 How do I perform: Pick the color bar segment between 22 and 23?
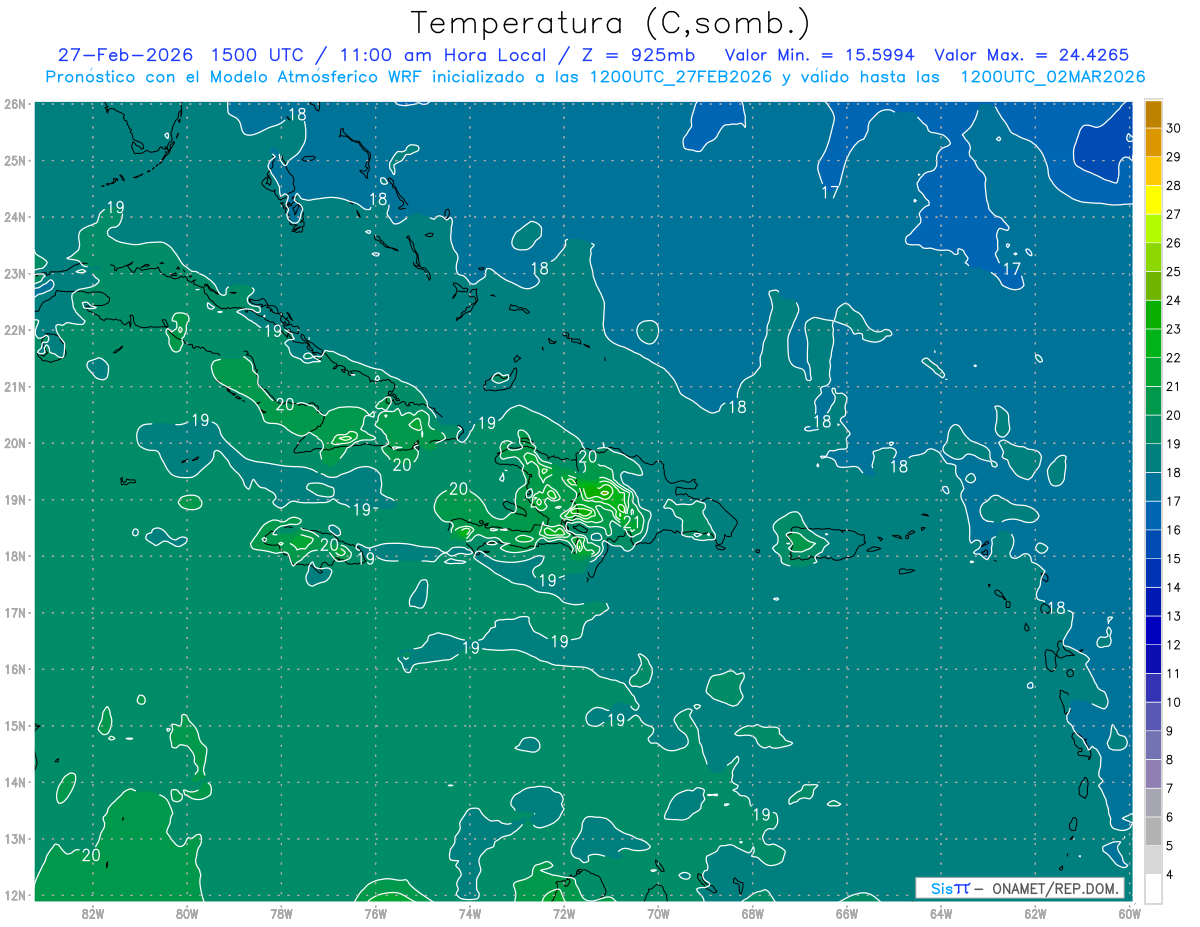[1153, 344]
